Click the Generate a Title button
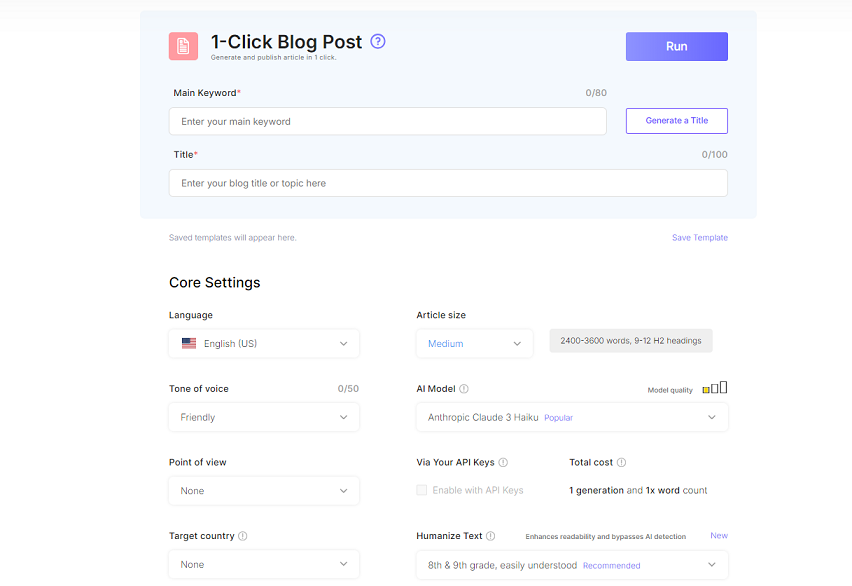 tap(676, 121)
